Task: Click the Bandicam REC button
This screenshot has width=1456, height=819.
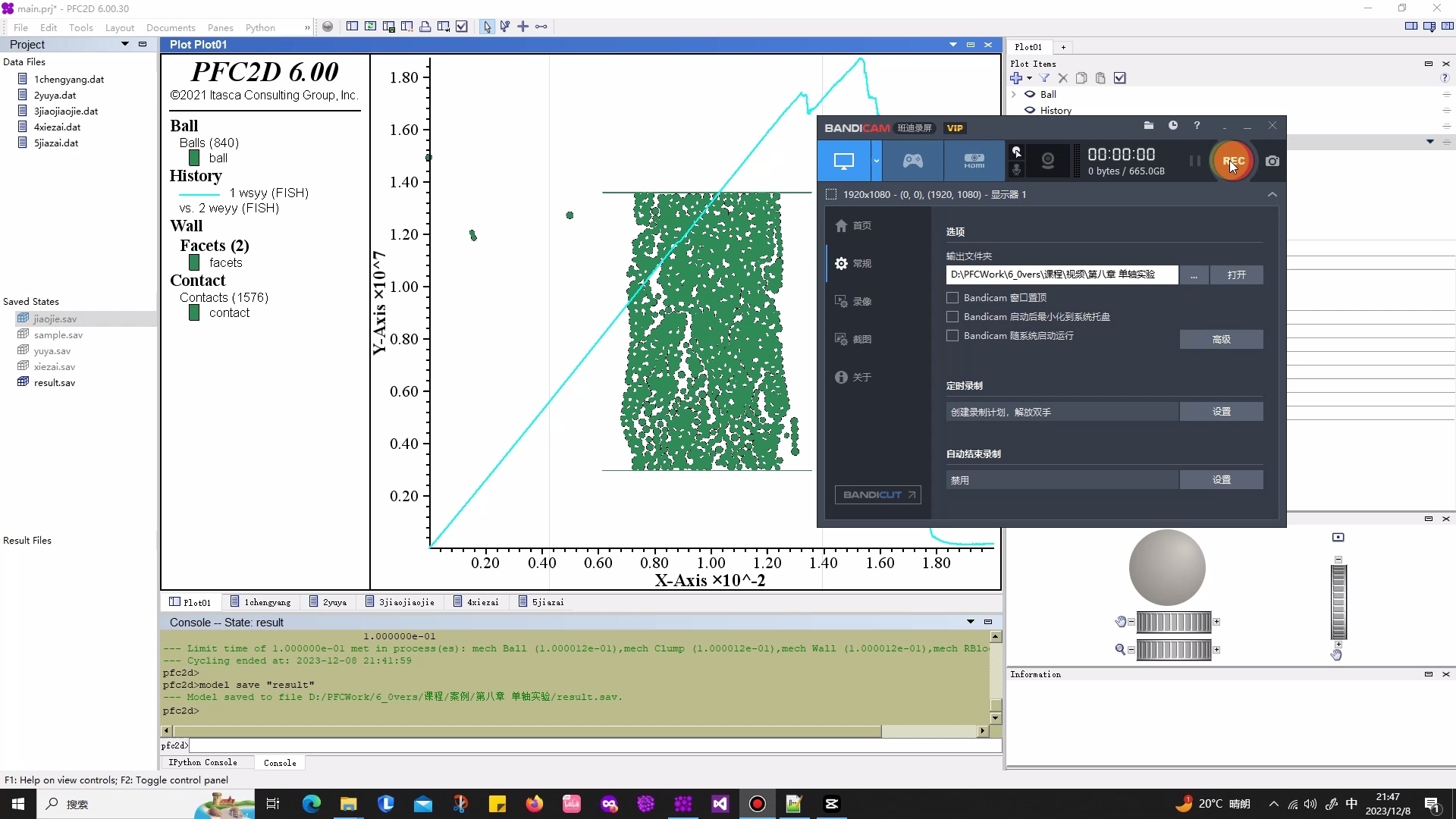Action: (1232, 161)
